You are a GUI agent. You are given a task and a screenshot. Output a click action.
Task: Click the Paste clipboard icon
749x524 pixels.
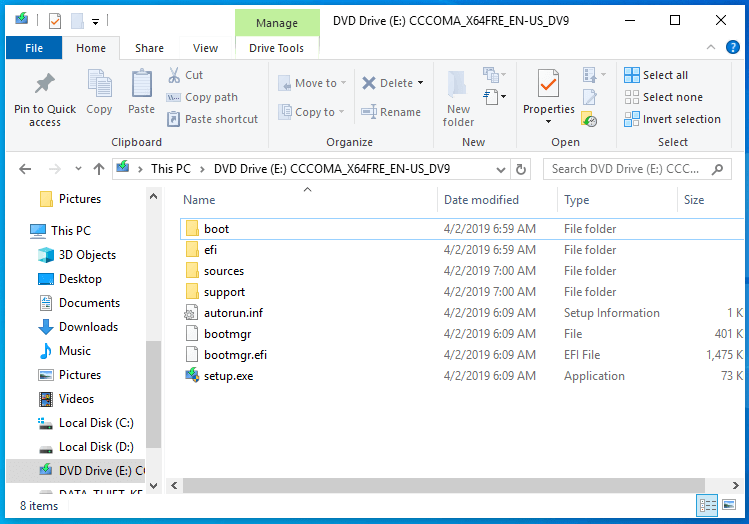141,84
